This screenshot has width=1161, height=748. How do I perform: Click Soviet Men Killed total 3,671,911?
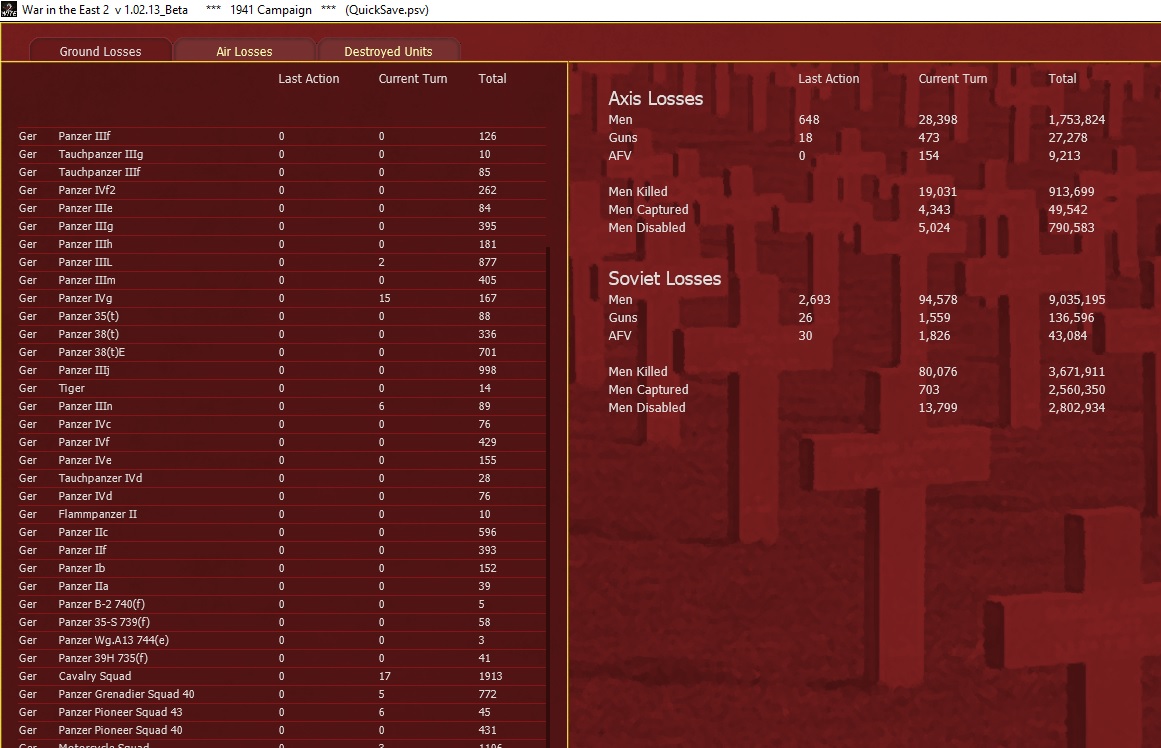pos(1077,372)
